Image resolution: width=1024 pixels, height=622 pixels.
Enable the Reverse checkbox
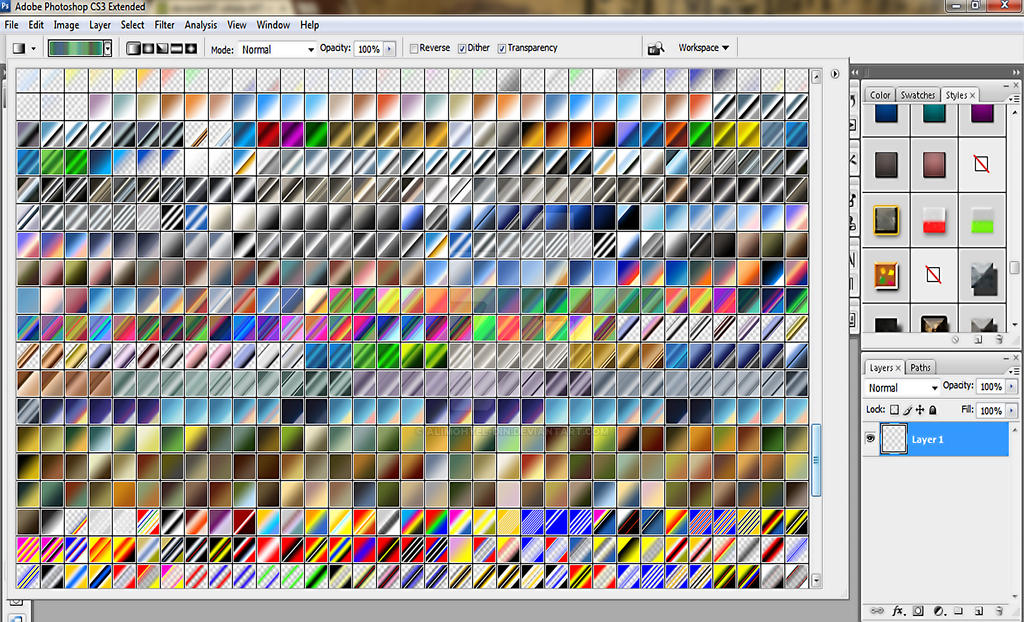click(413, 48)
